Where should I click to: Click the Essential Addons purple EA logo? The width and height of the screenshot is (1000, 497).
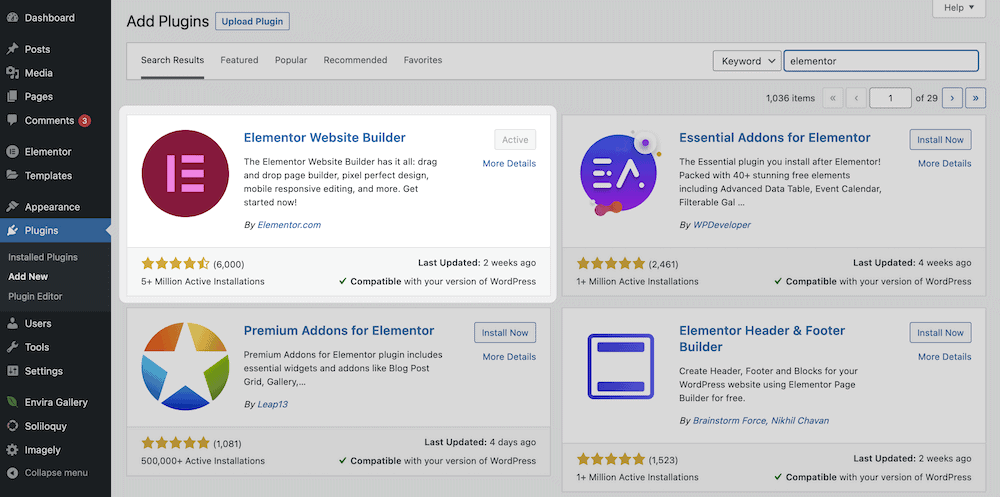coord(621,173)
